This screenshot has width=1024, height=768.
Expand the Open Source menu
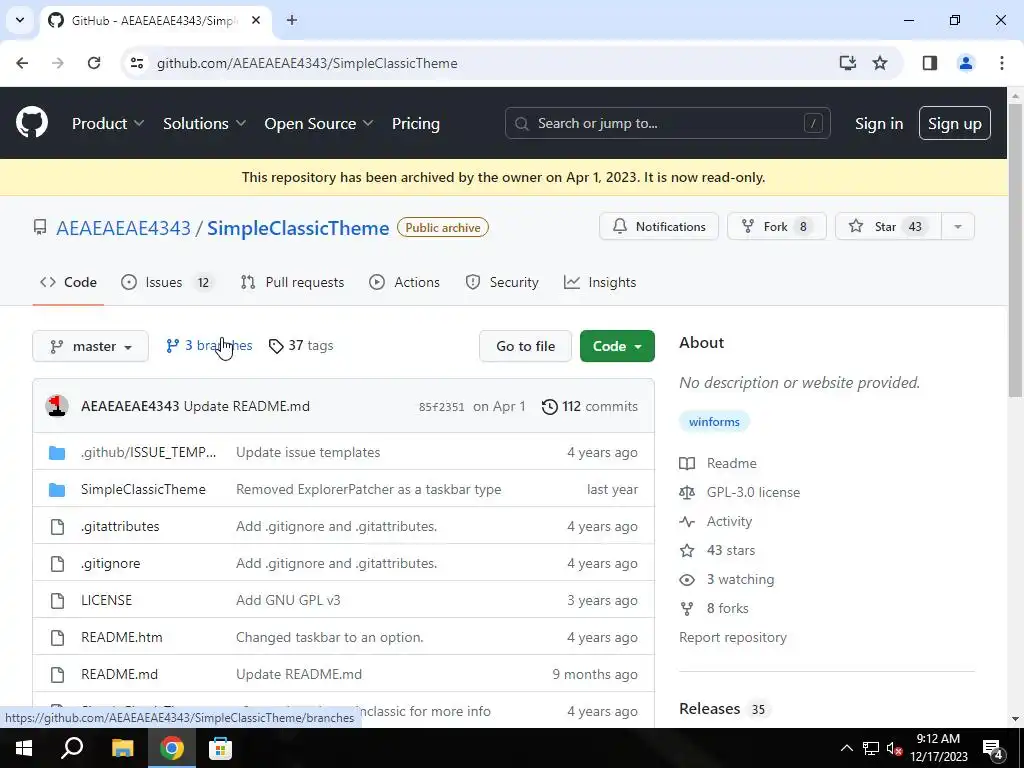pyautogui.click(x=319, y=123)
